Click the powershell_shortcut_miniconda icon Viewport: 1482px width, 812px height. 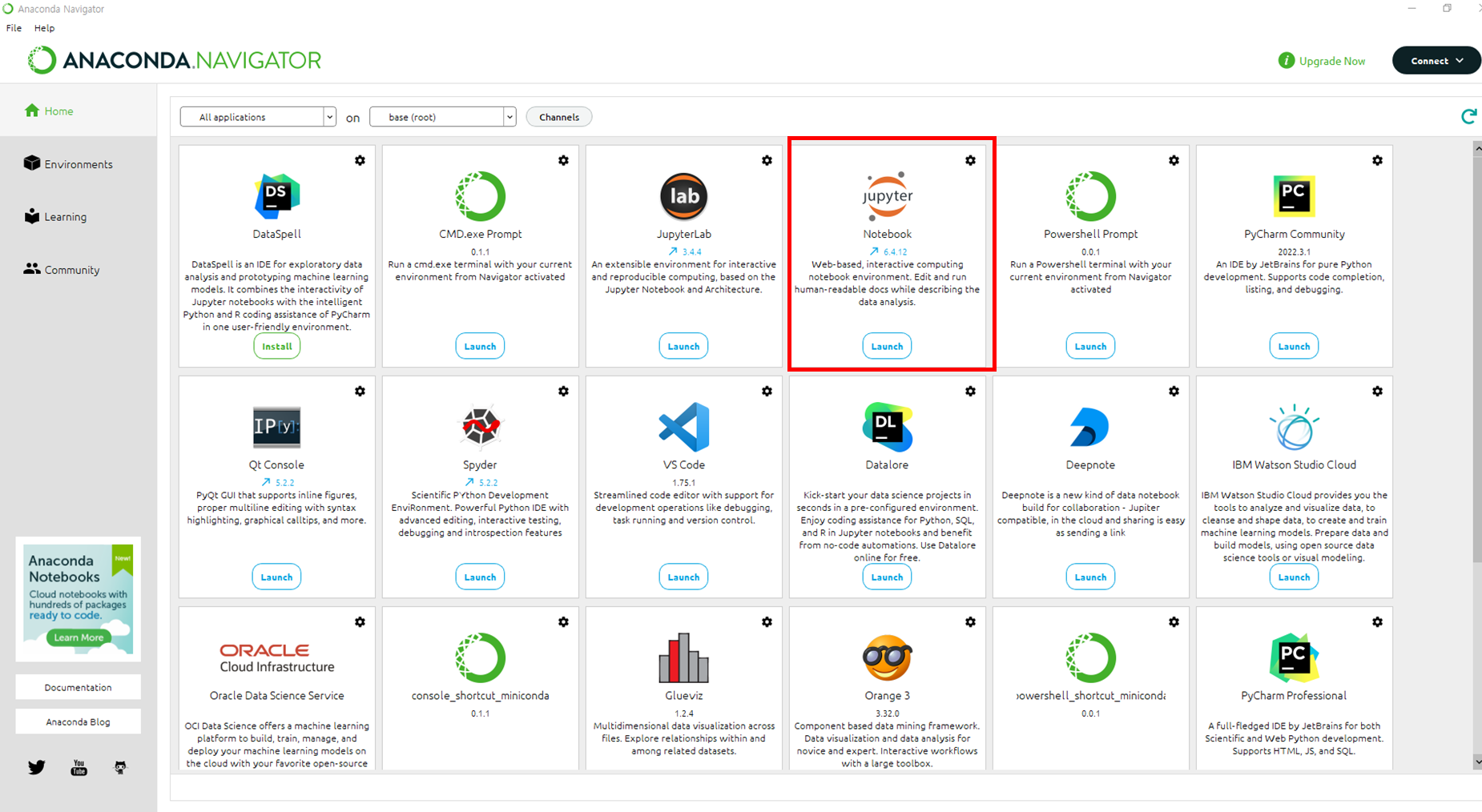click(1090, 657)
